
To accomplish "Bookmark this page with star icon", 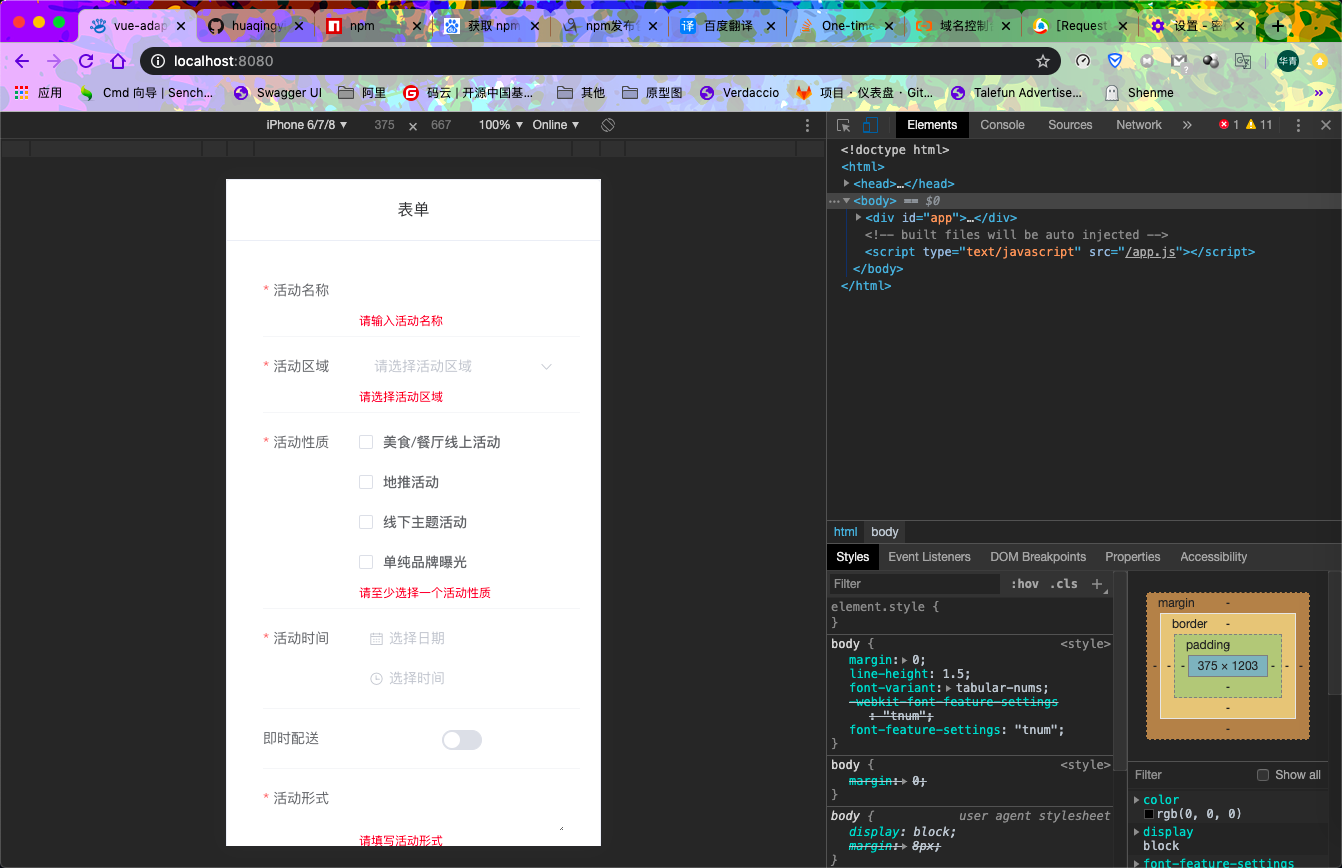I will pos(1043,61).
